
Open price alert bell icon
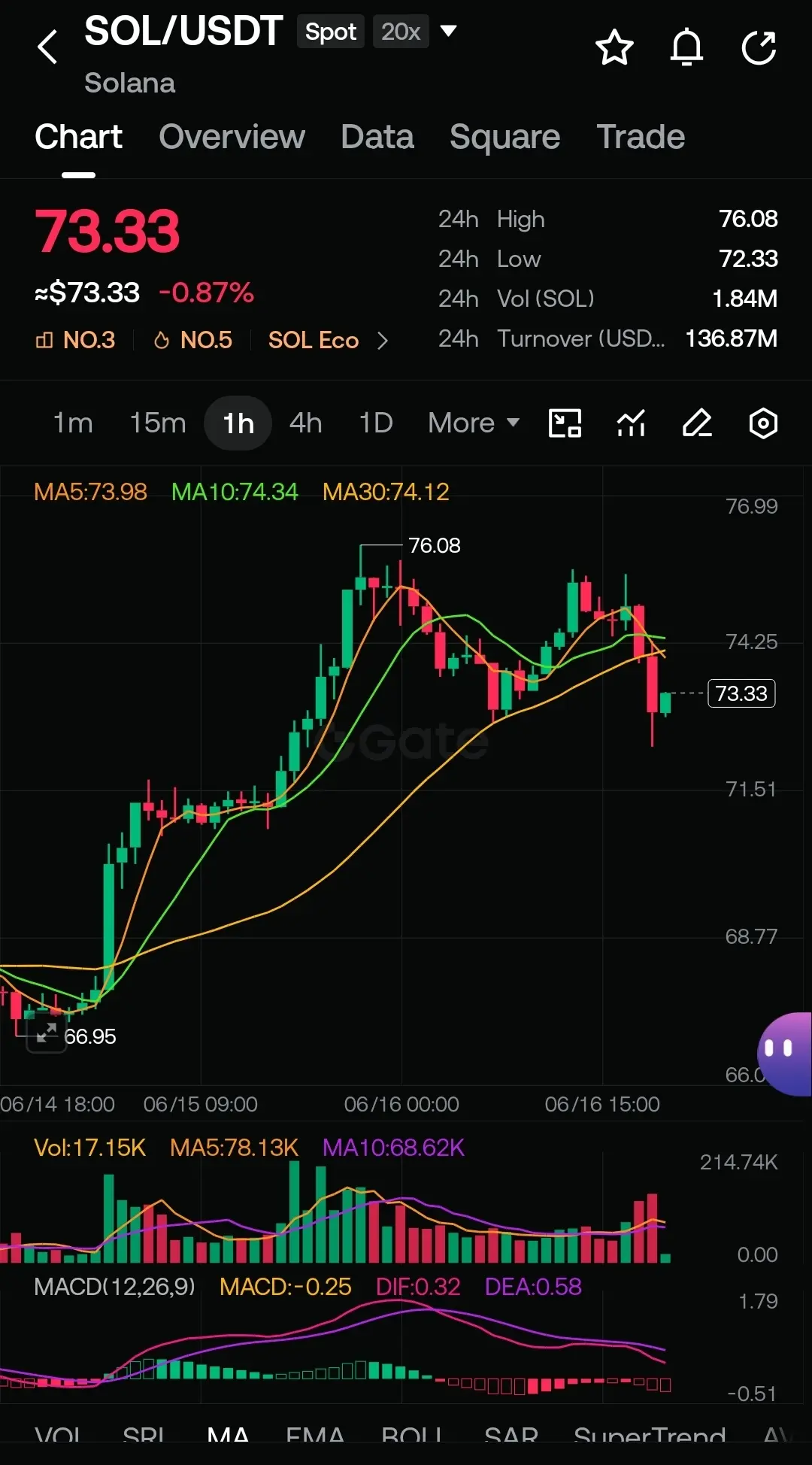point(686,47)
